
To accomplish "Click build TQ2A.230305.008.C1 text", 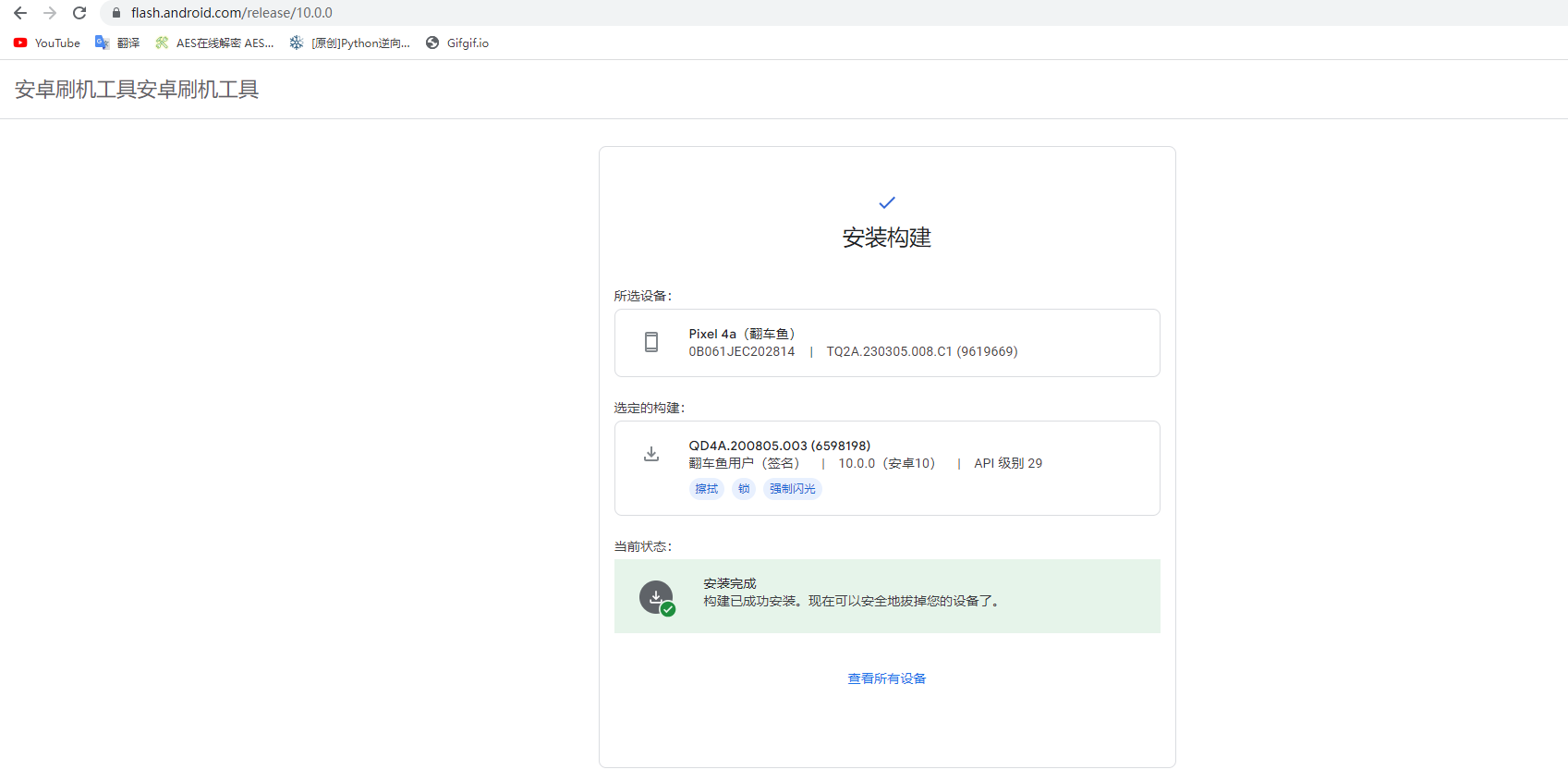I will pyautogui.click(x=922, y=351).
